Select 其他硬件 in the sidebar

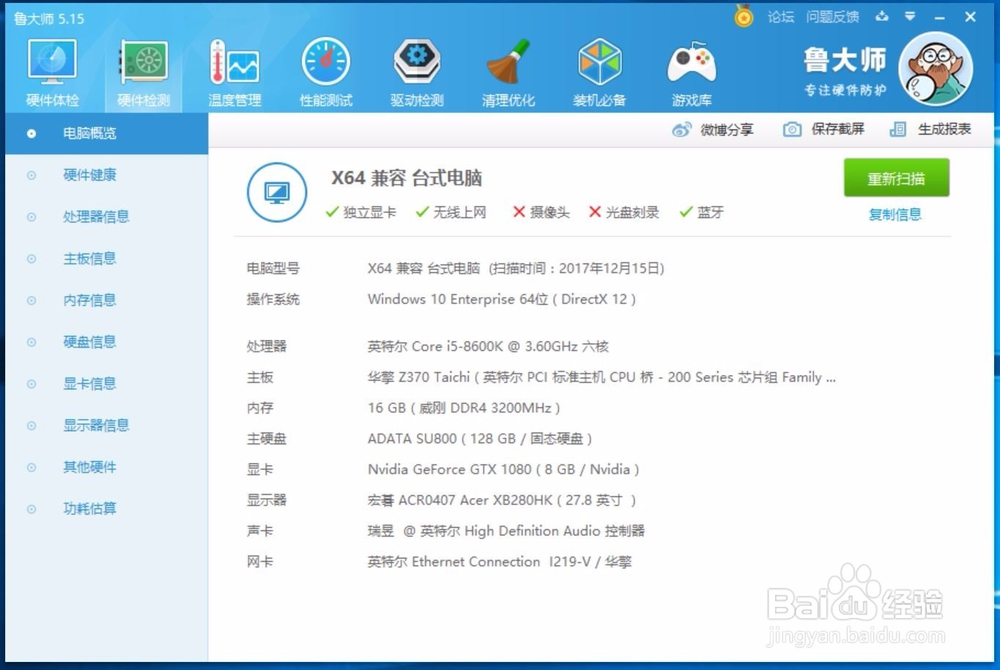point(107,467)
